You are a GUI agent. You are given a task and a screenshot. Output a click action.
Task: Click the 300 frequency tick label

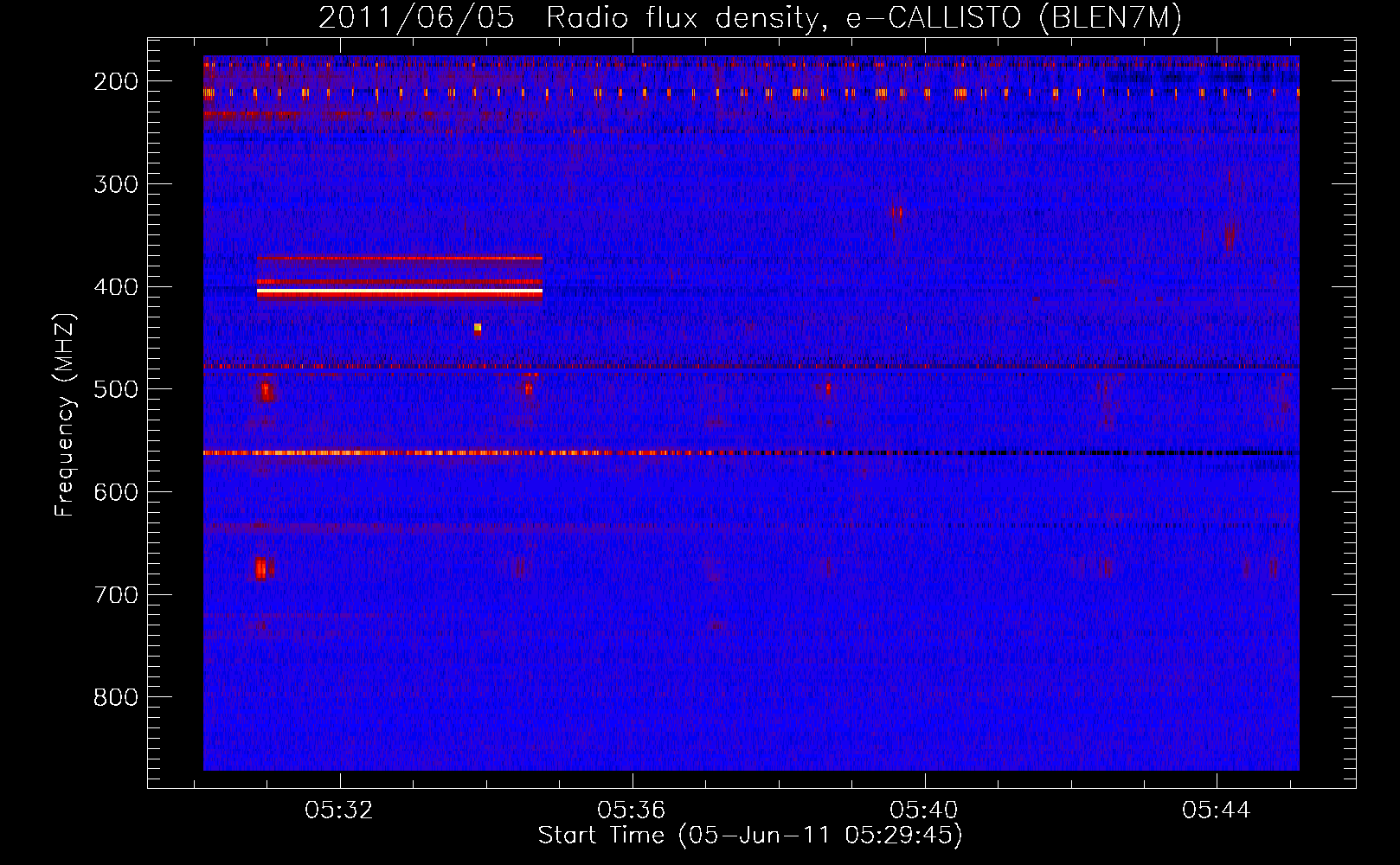tap(115, 184)
